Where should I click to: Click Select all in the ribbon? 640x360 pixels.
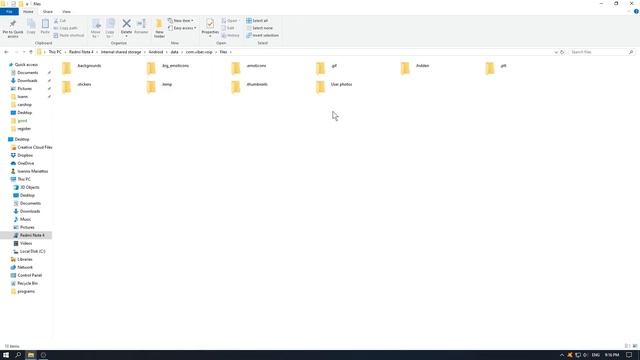click(257, 20)
